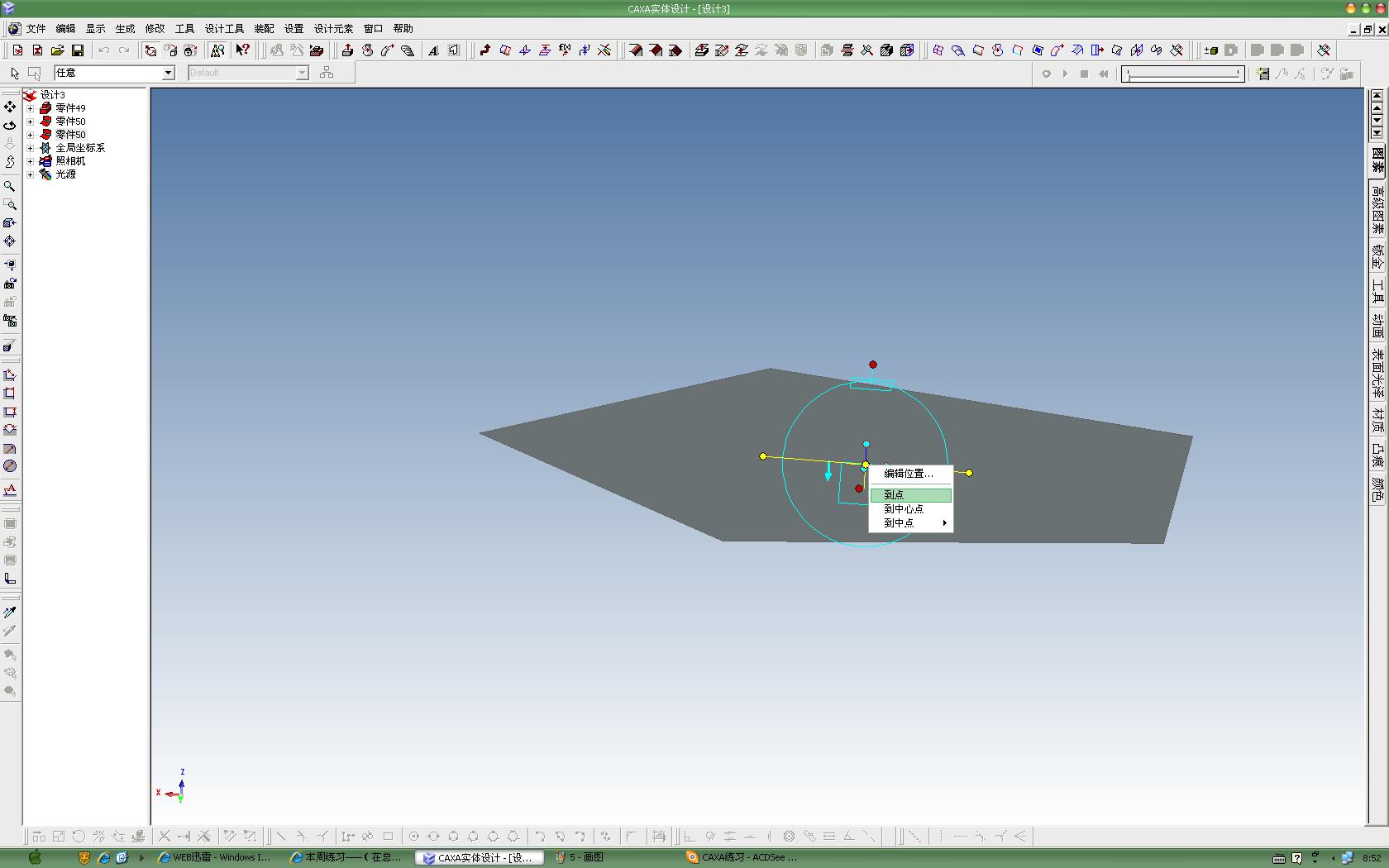This screenshot has width=1389, height=868.
Task: Switch to the 钣金 catalog tab
Action: tap(1377, 257)
